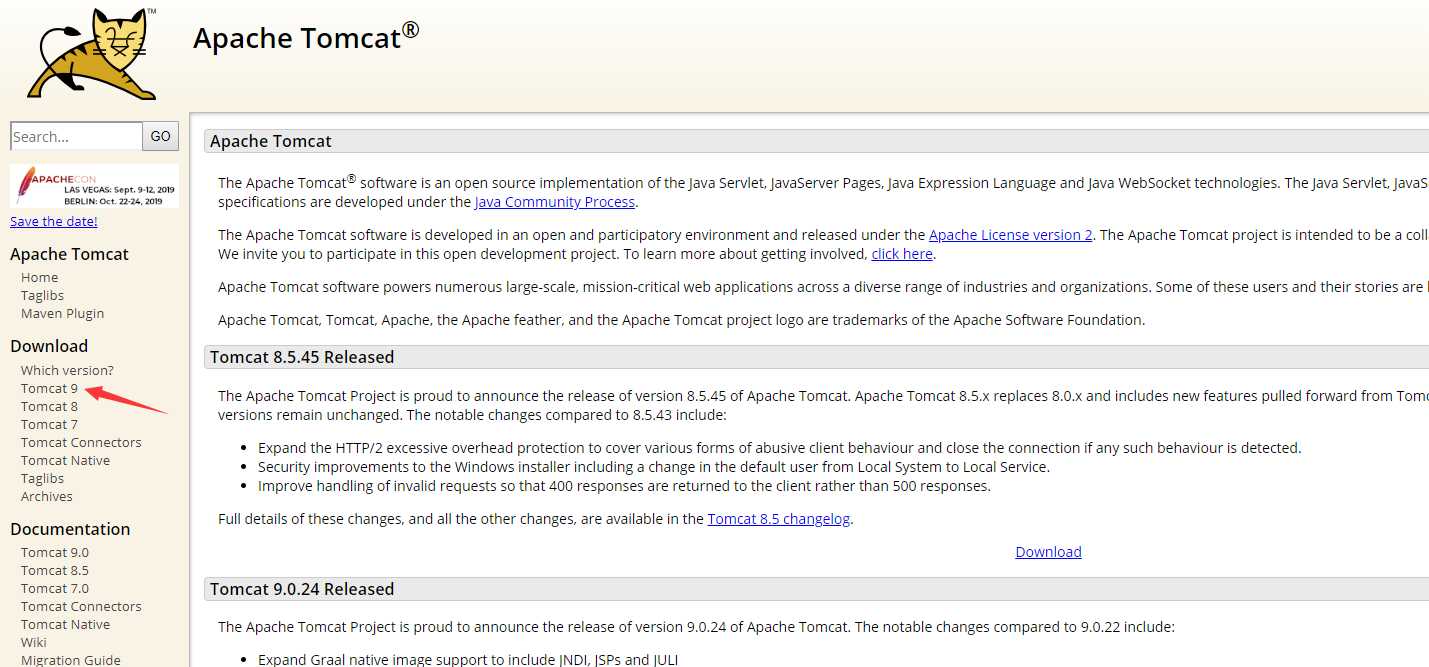The image size is (1429, 667).
Task: Open the Wiki link
Action: (x=34, y=642)
